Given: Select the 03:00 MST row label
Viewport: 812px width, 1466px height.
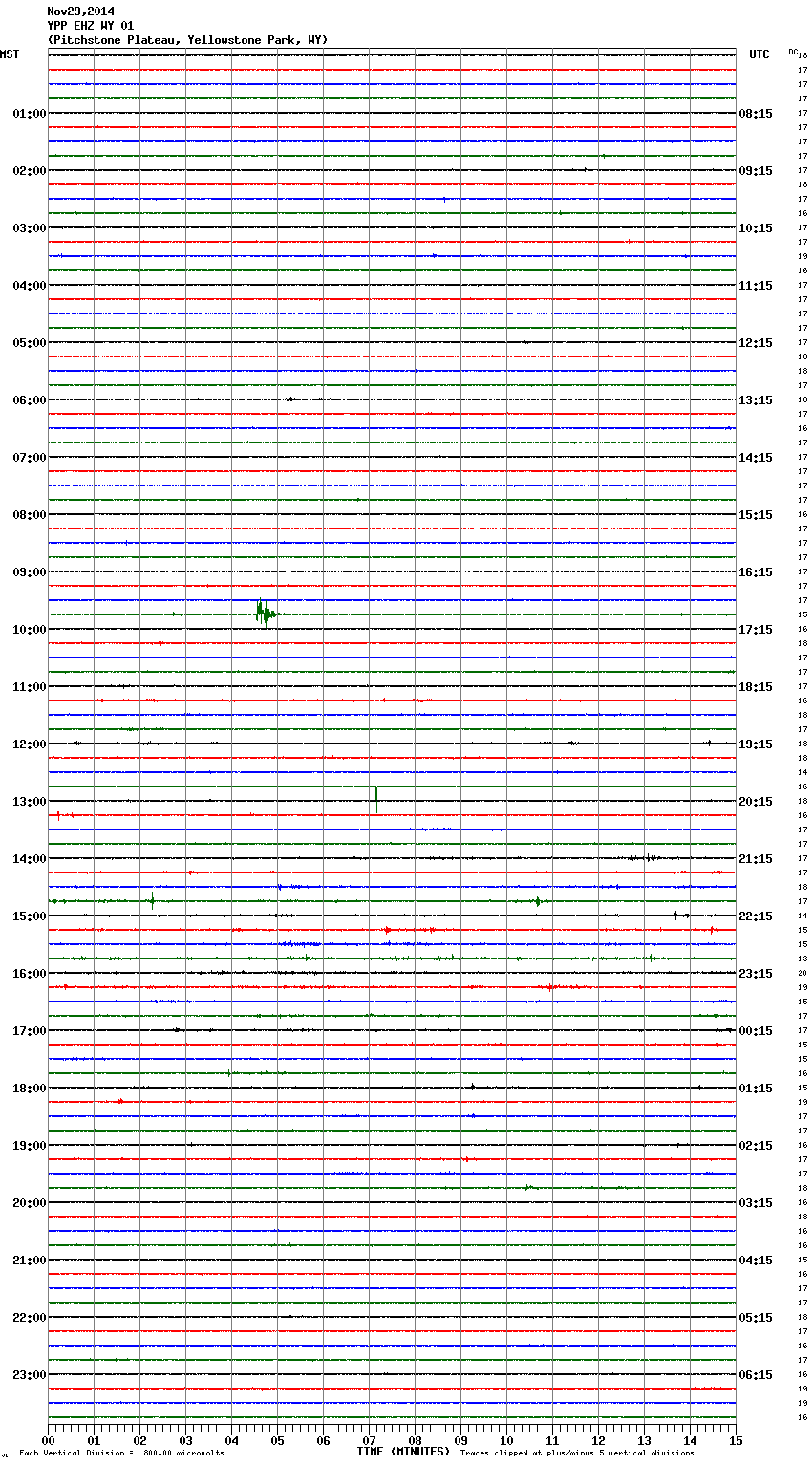Looking at the screenshot, I should pos(30,228).
